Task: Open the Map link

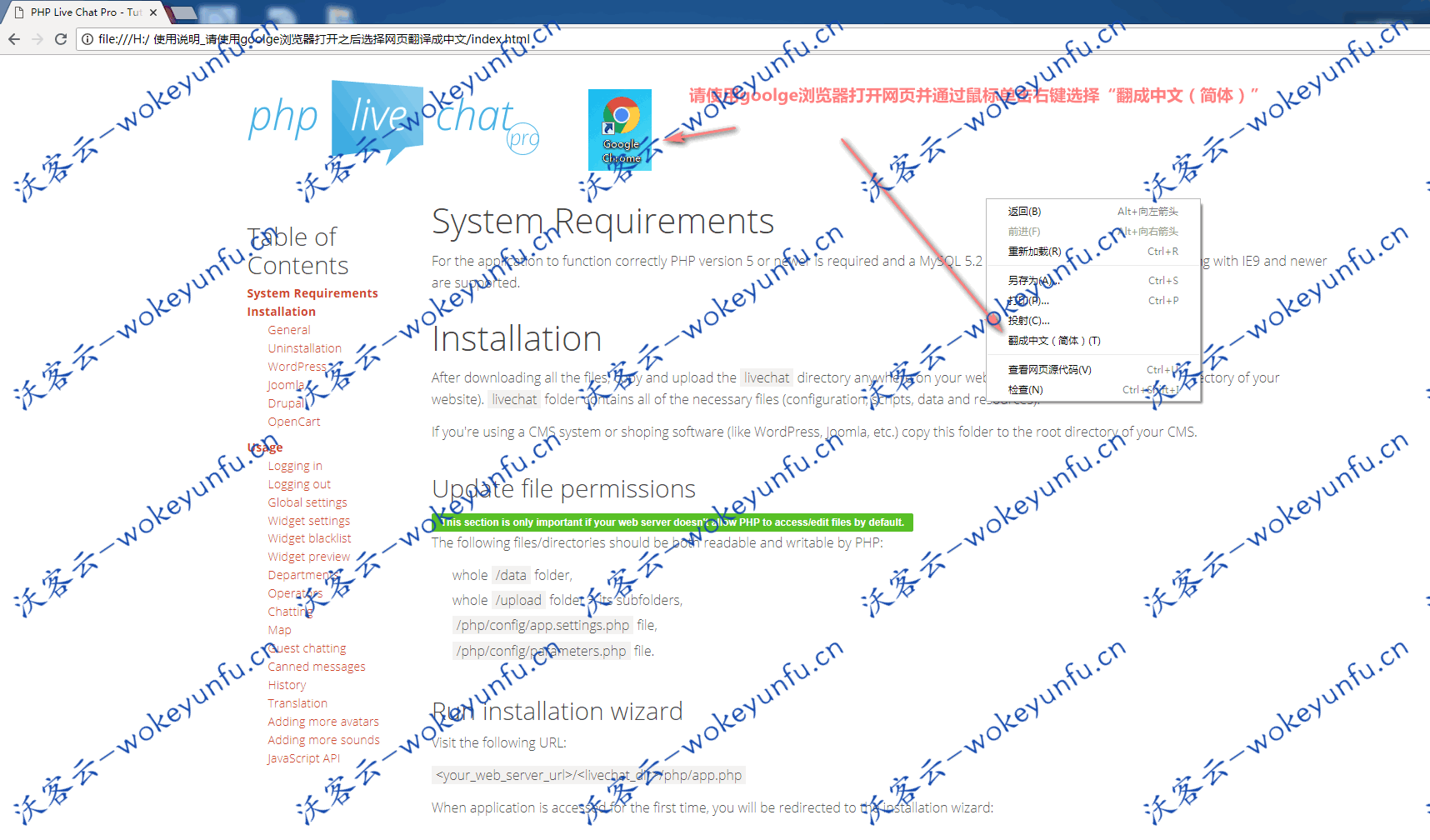Action: tap(280, 630)
